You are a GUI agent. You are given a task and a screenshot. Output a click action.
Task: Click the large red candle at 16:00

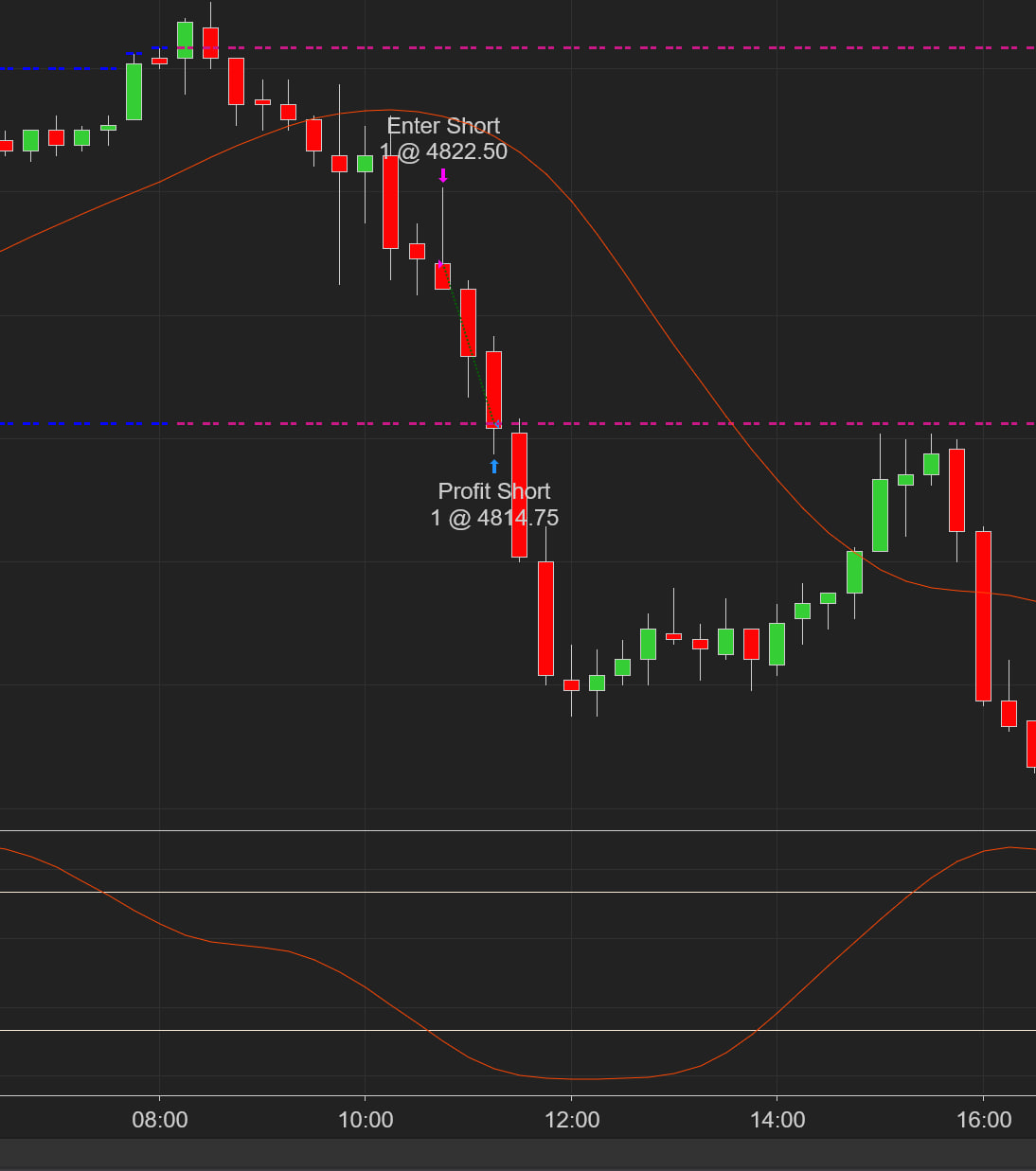click(983, 615)
